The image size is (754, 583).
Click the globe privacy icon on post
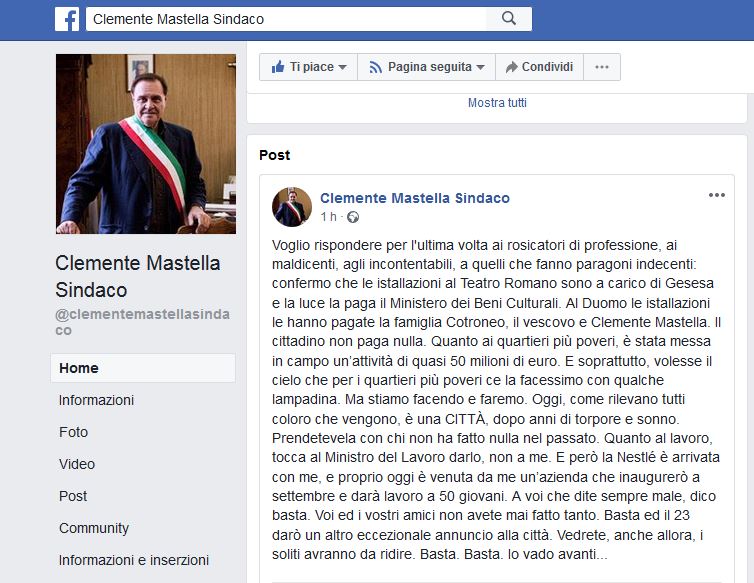click(x=353, y=217)
